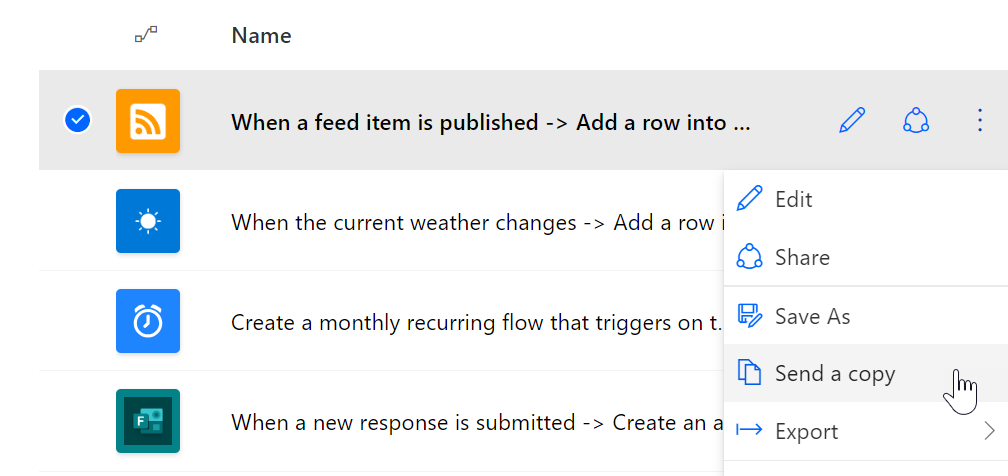1008x476 pixels.
Task: Click the pencil edit icon in selected row
Action: (852, 121)
